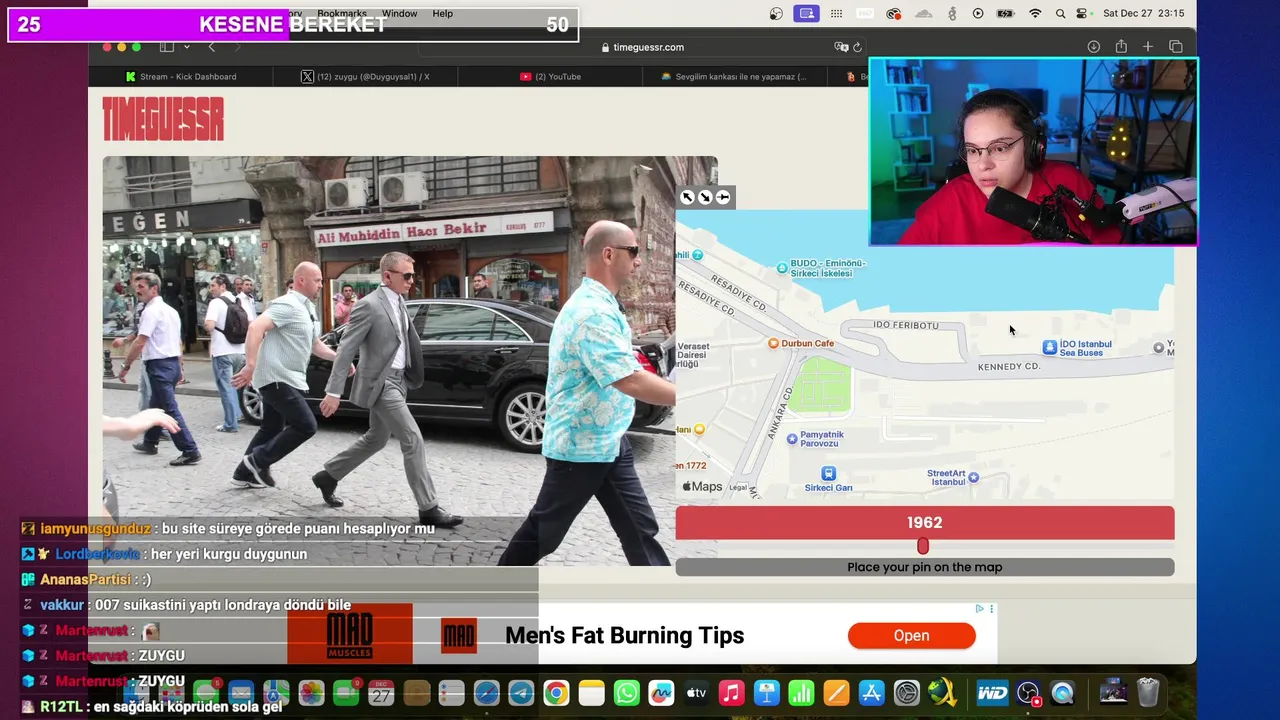Click the Sat Dec 27 23:15 clock
This screenshot has width=1280, height=720.
click(1143, 13)
